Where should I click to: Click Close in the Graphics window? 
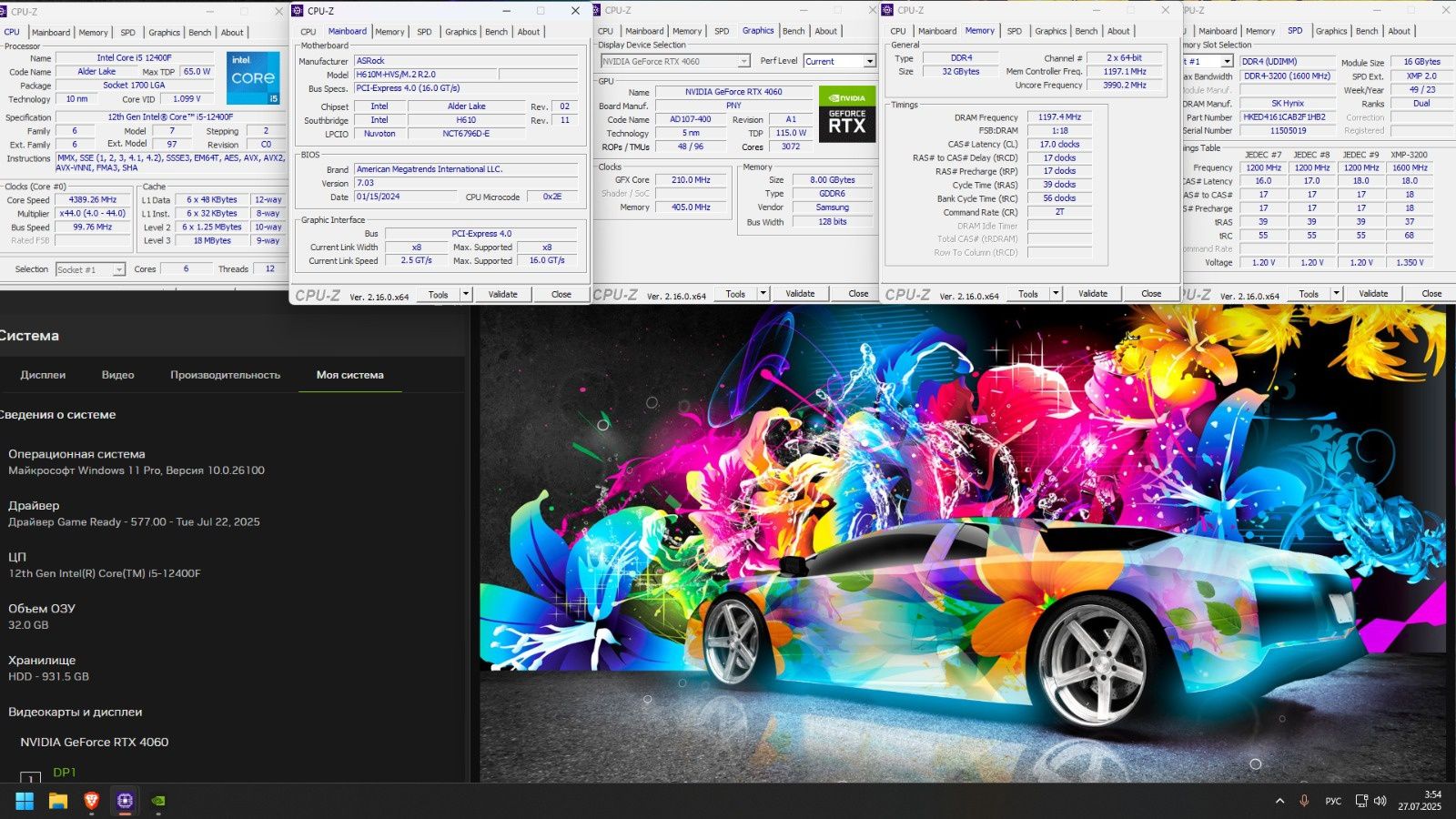point(858,293)
